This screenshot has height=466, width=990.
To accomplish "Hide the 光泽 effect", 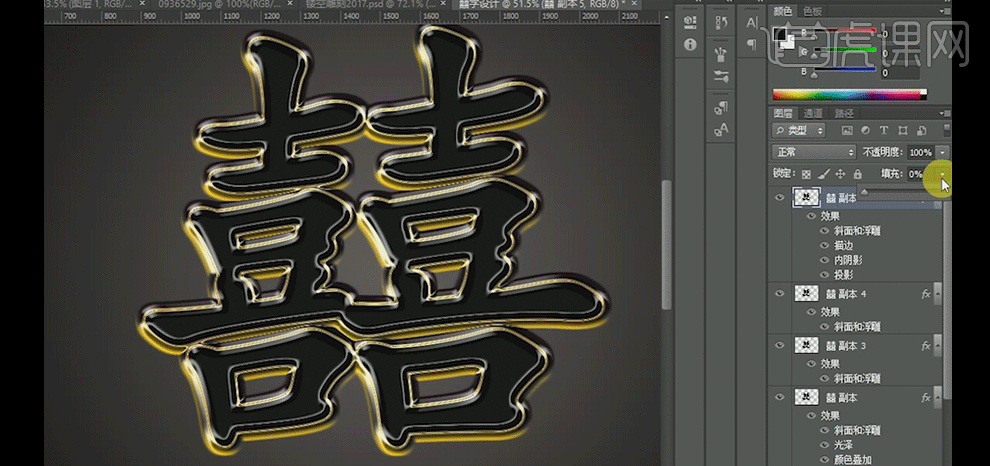I will click(x=824, y=445).
